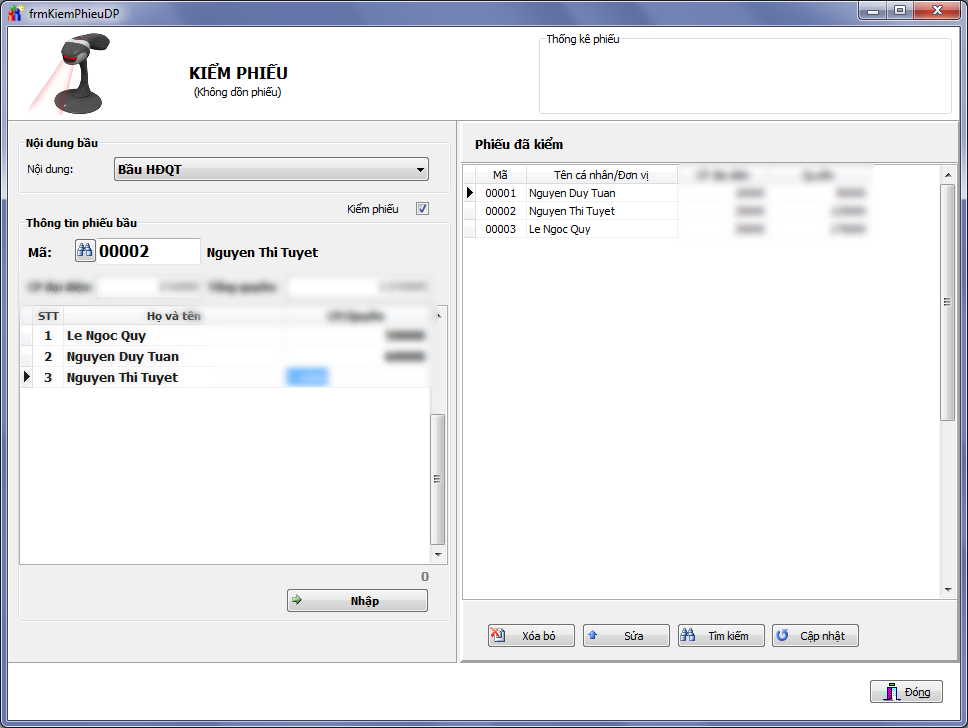
Task: Toggle the Kiểm phiếu checkbox
Action: click(x=422, y=209)
